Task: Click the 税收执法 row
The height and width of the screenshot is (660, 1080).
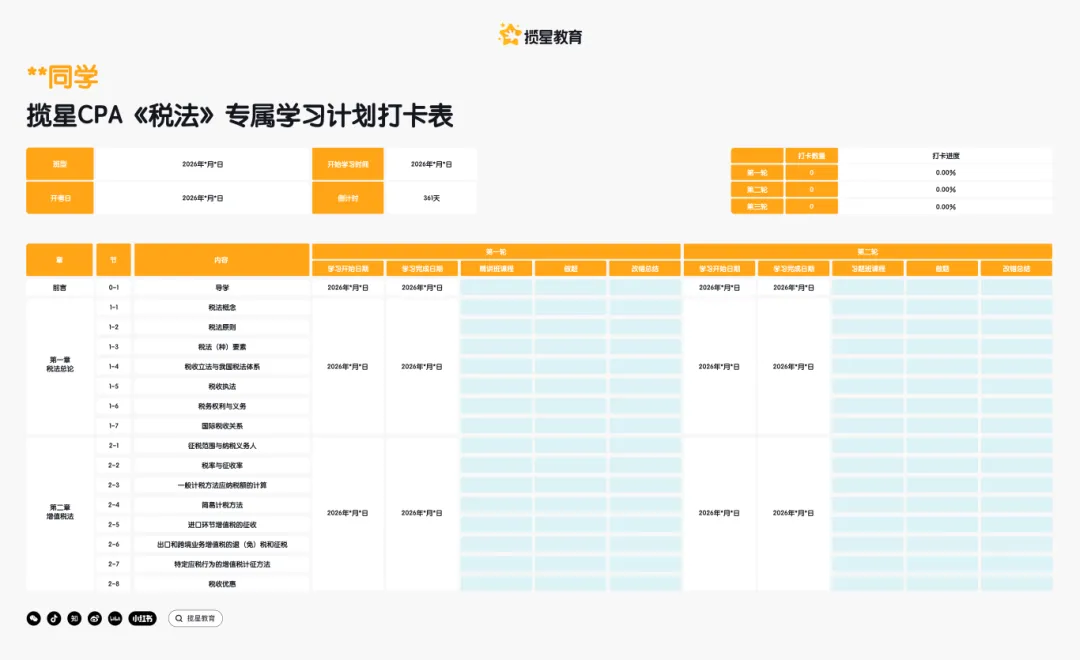Action: tap(222, 386)
